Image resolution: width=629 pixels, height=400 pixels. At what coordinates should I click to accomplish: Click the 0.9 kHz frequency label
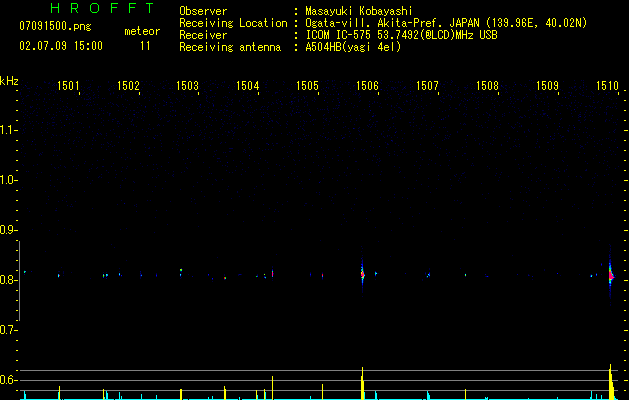tap(8, 230)
